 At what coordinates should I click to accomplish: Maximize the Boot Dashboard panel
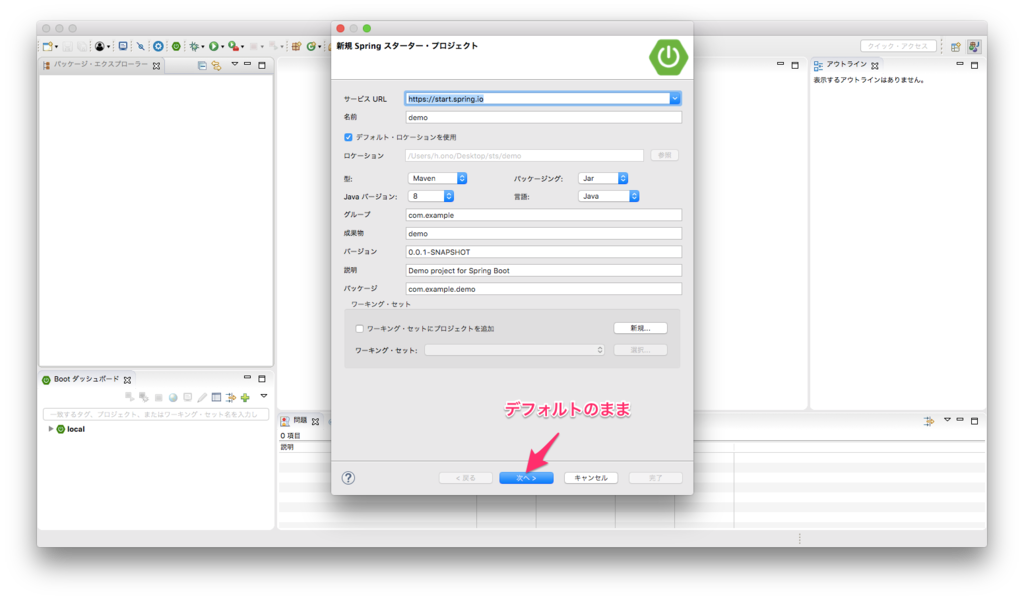pos(262,379)
